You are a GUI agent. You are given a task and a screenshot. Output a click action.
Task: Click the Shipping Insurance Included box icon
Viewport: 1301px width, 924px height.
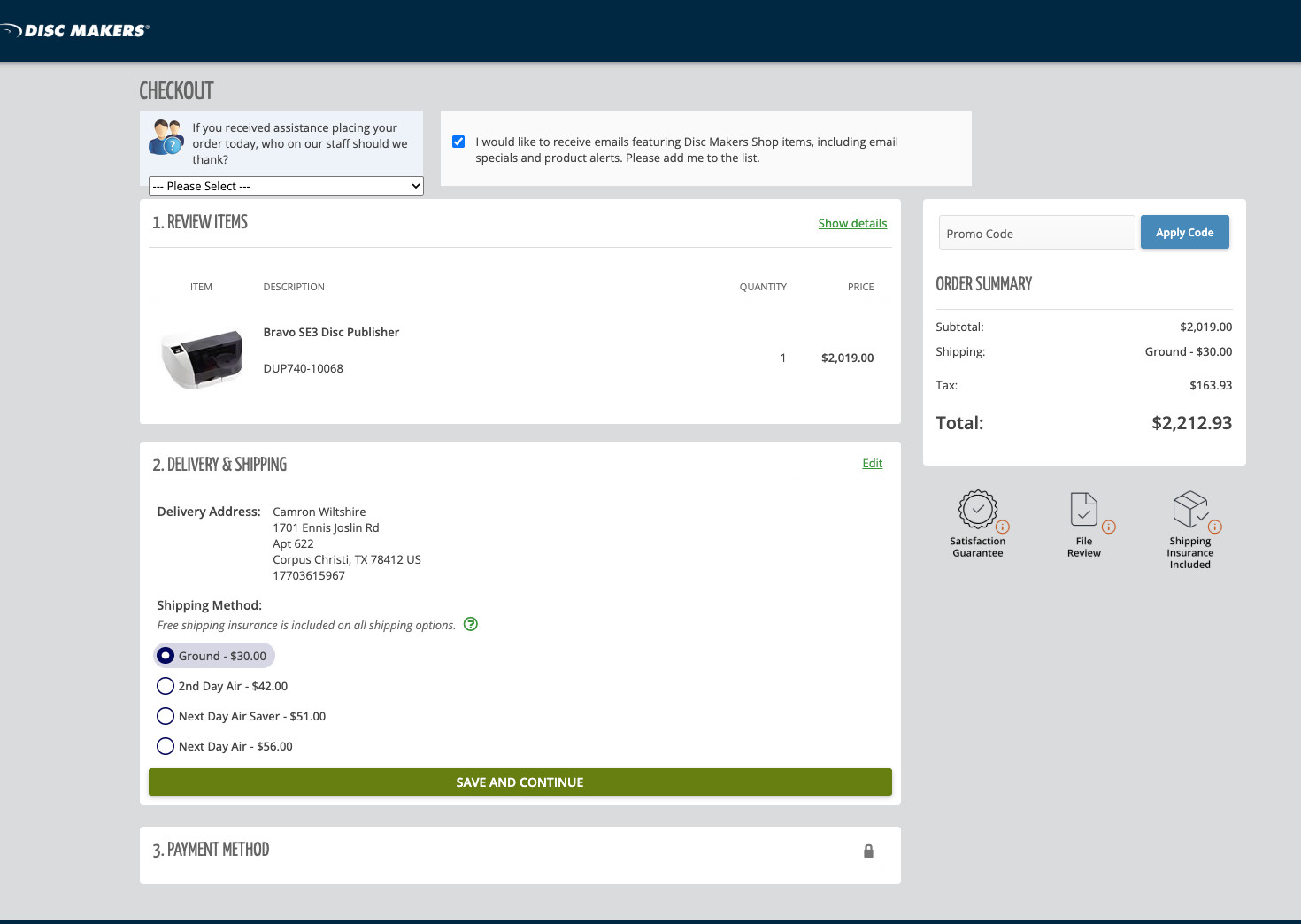pos(1189,509)
